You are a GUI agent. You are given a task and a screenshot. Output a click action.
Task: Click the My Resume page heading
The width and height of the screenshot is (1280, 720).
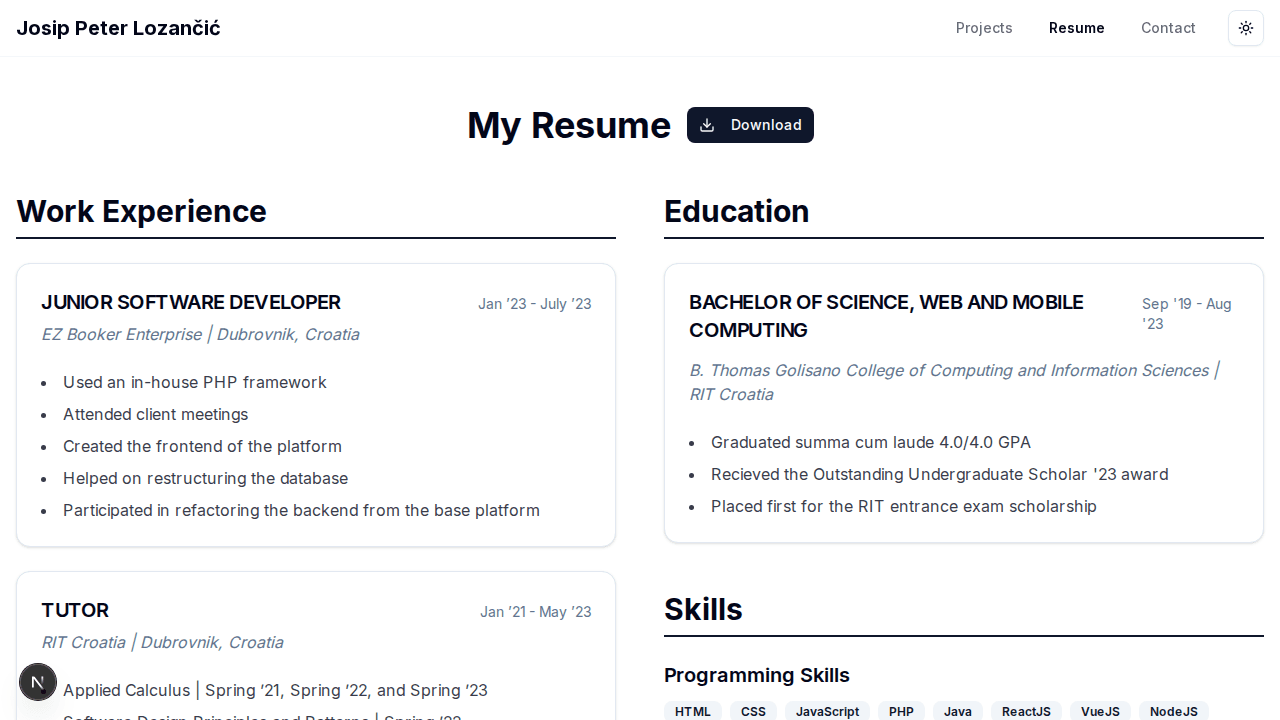(569, 125)
